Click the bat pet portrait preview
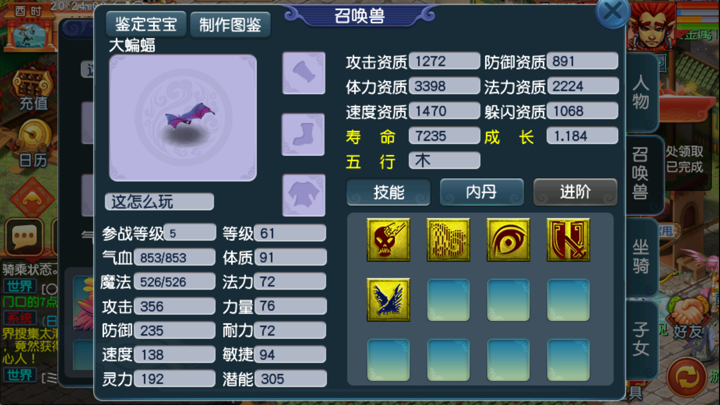 (183, 118)
